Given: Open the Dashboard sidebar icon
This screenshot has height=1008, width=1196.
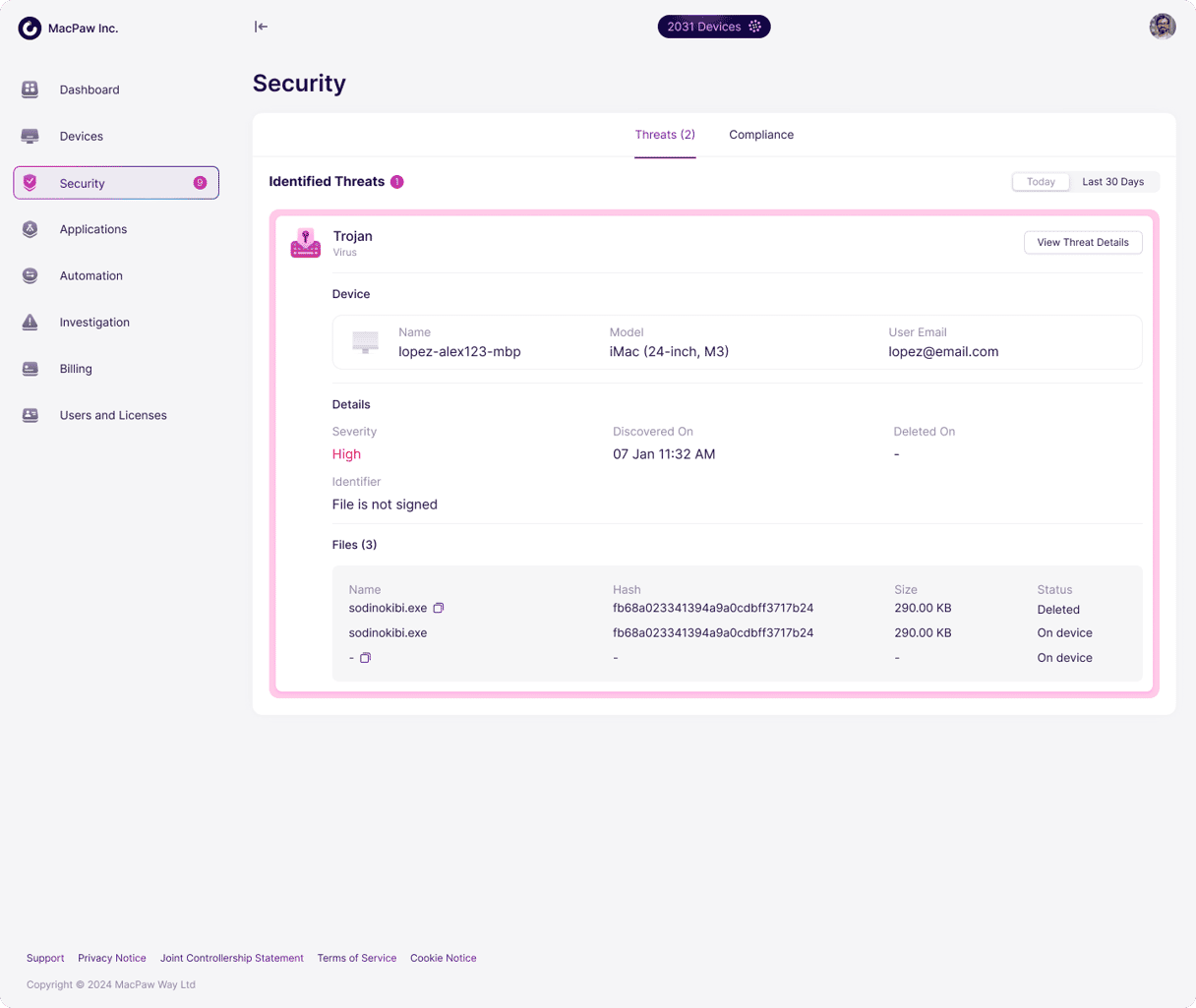Looking at the screenshot, I should pyautogui.click(x=30, y=89).
